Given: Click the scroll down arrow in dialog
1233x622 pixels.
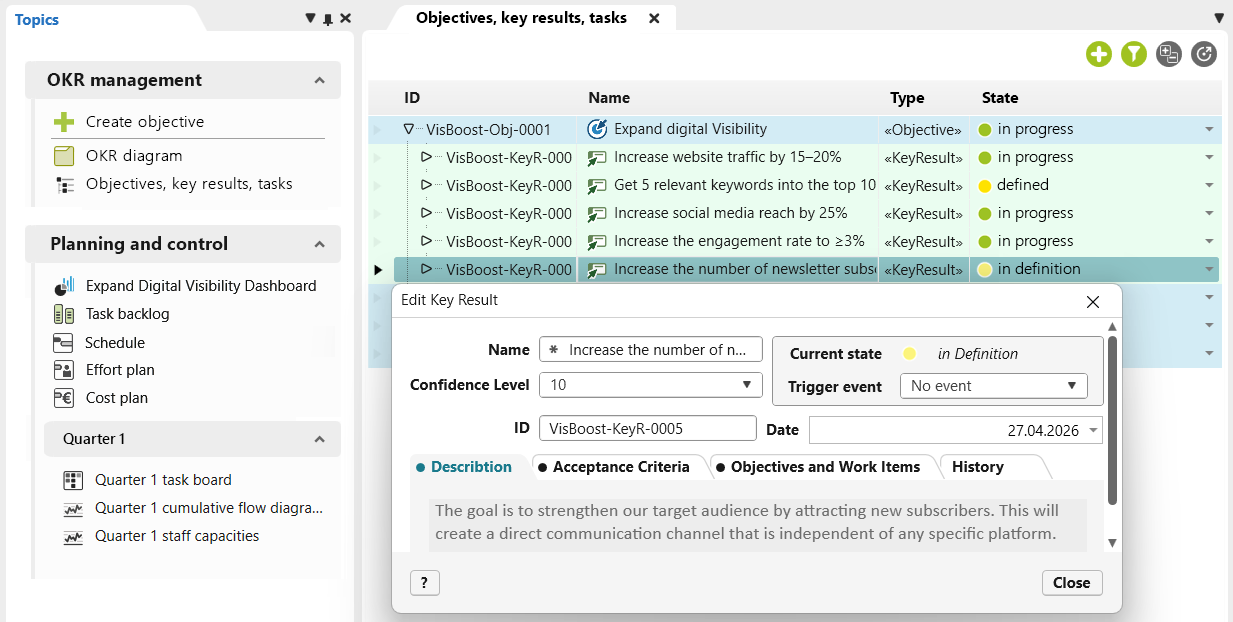Looking at the screenshot, I should pos(1112,543).
